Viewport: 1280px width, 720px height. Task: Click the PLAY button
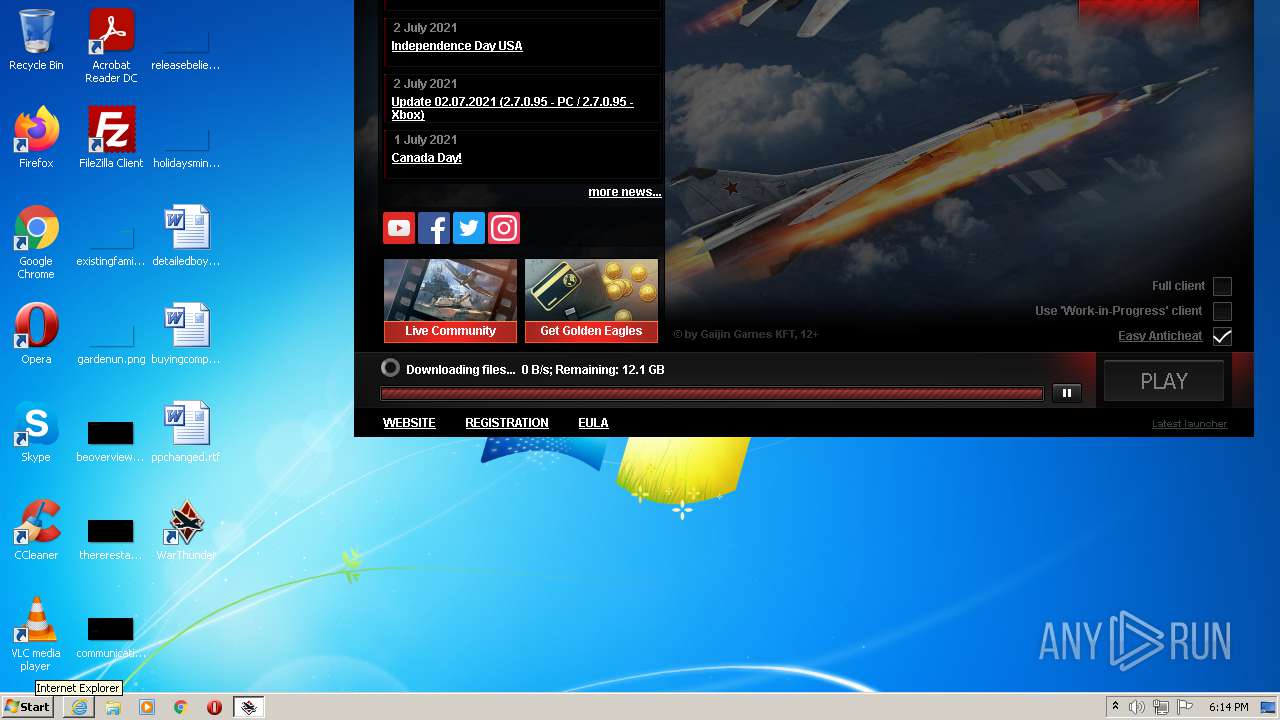click(x=1164, y=381)
